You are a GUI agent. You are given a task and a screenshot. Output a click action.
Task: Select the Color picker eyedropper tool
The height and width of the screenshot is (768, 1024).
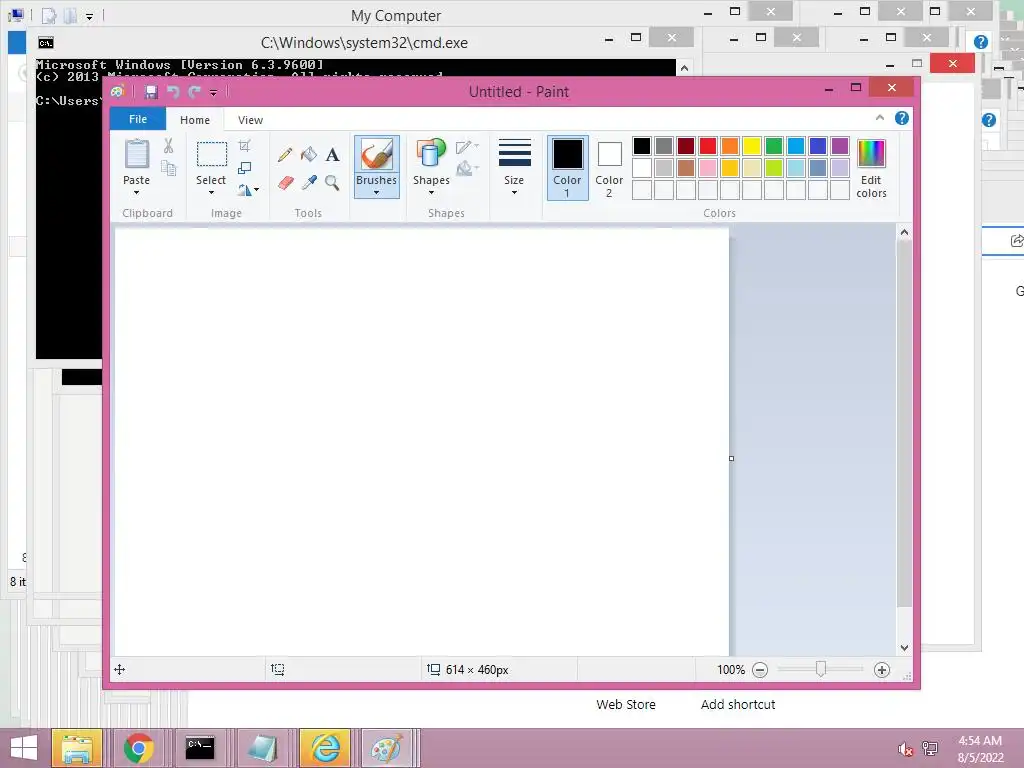309,182
